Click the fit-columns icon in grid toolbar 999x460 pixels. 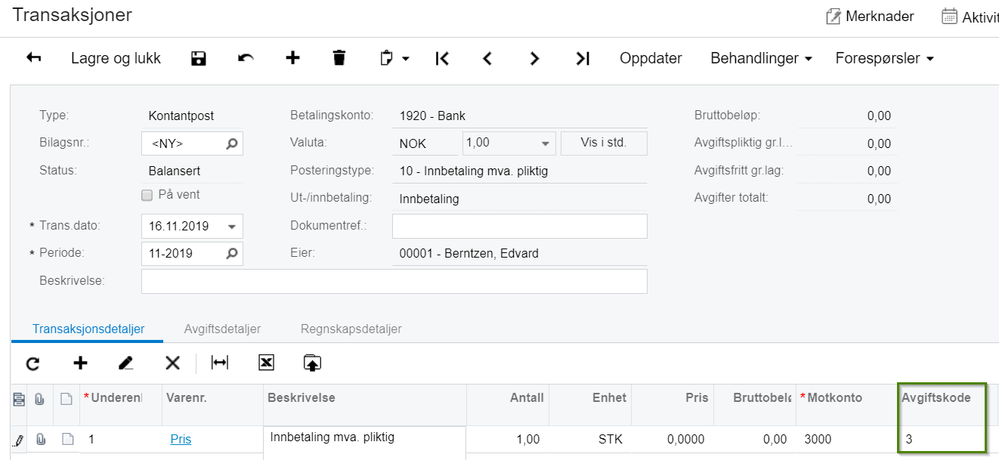pyautogui.click(x=220, y=363)
